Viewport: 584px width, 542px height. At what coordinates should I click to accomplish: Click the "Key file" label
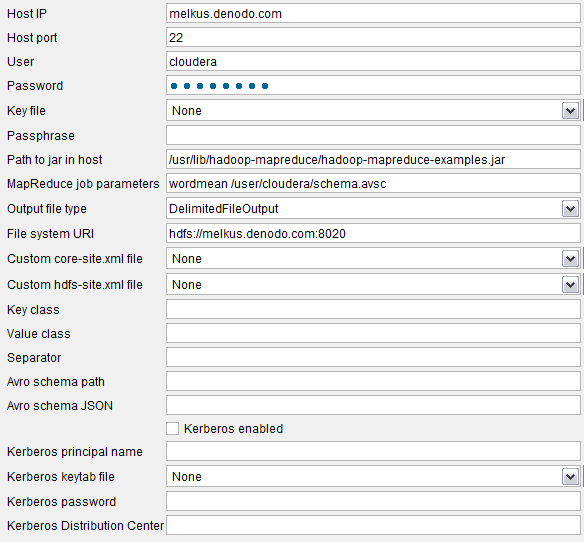[26, 111]
